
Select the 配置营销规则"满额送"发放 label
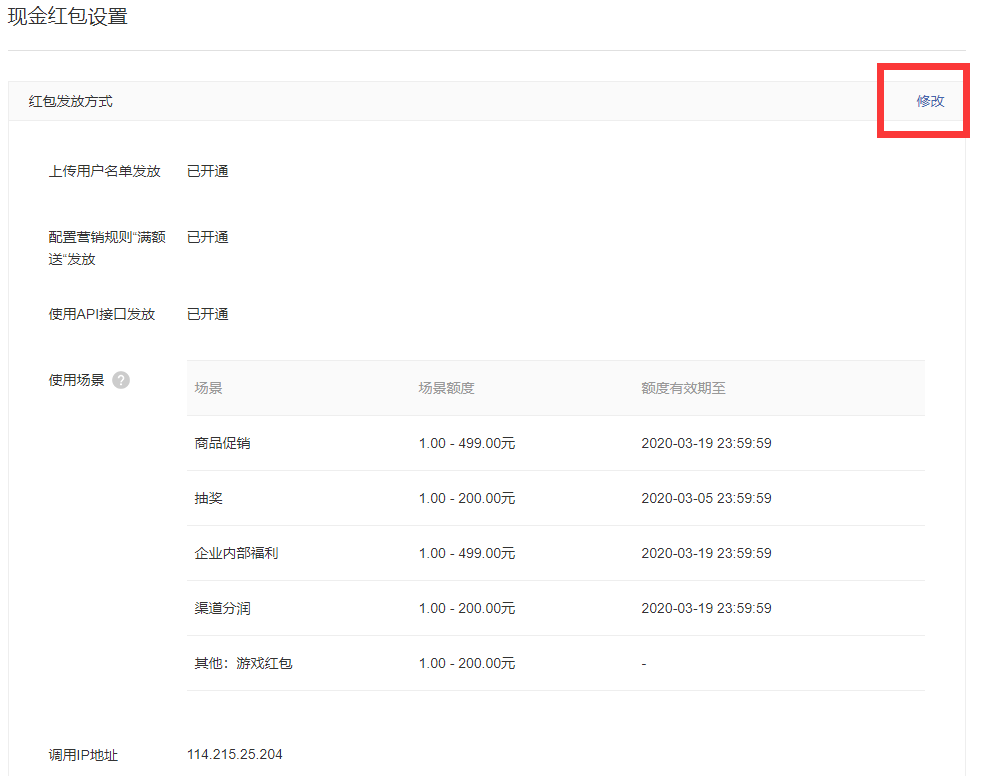click(x=107, y=248)
